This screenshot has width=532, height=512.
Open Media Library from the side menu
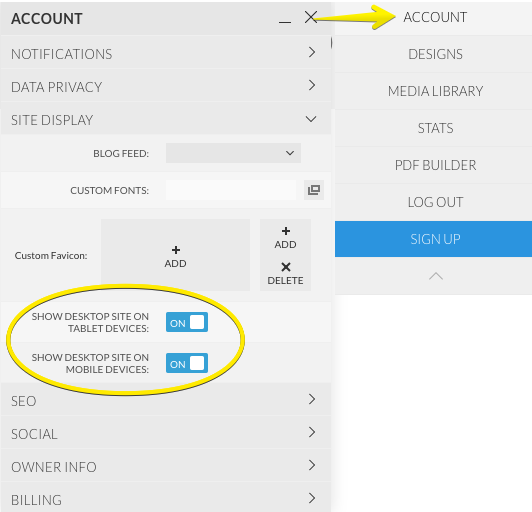(x=435, y=91)
